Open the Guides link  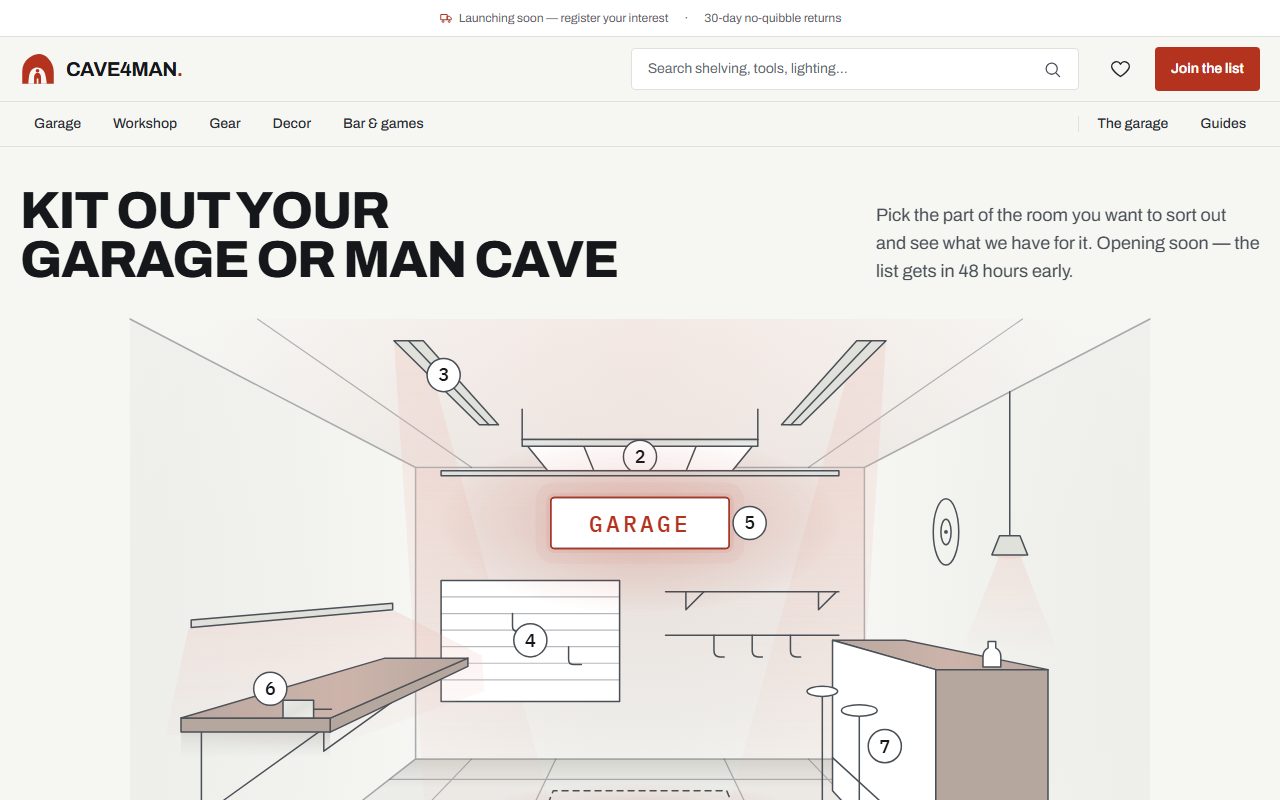1223,124
